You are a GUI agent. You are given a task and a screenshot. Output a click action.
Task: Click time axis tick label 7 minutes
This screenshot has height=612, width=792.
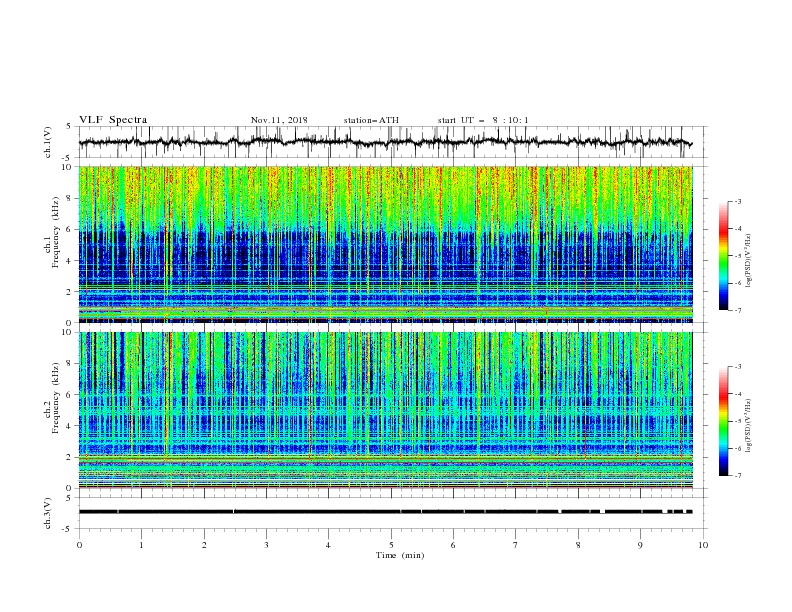[515, 545]
